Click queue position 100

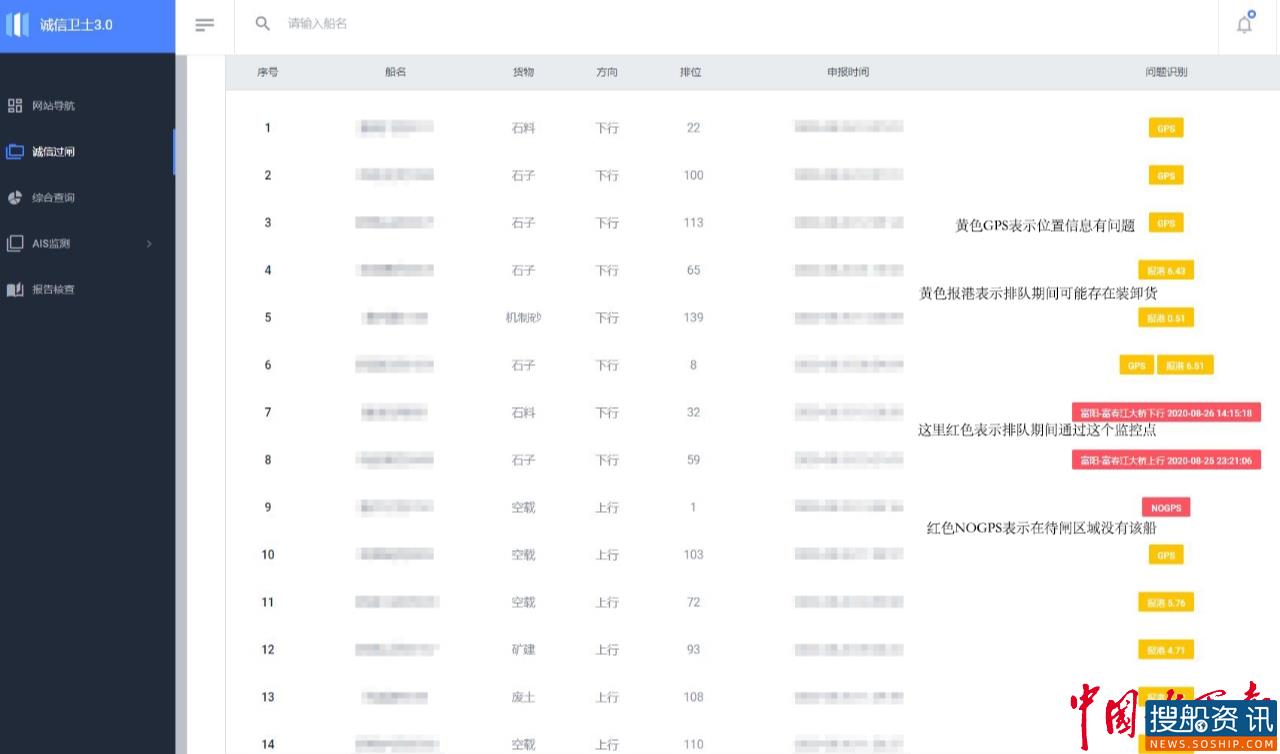coord(694,176)
